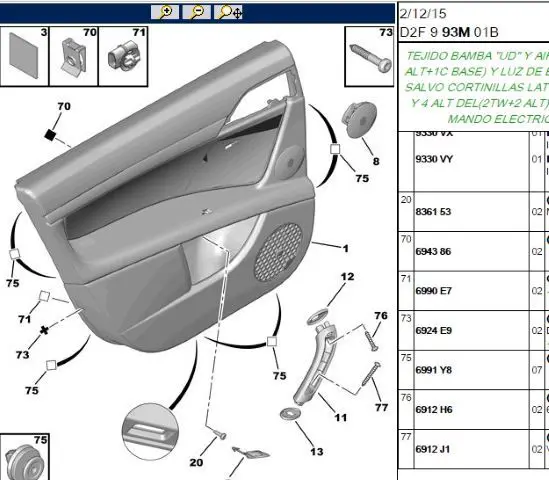
Task: Click callout number 71 on left side
Action: [x=25, y=319]
